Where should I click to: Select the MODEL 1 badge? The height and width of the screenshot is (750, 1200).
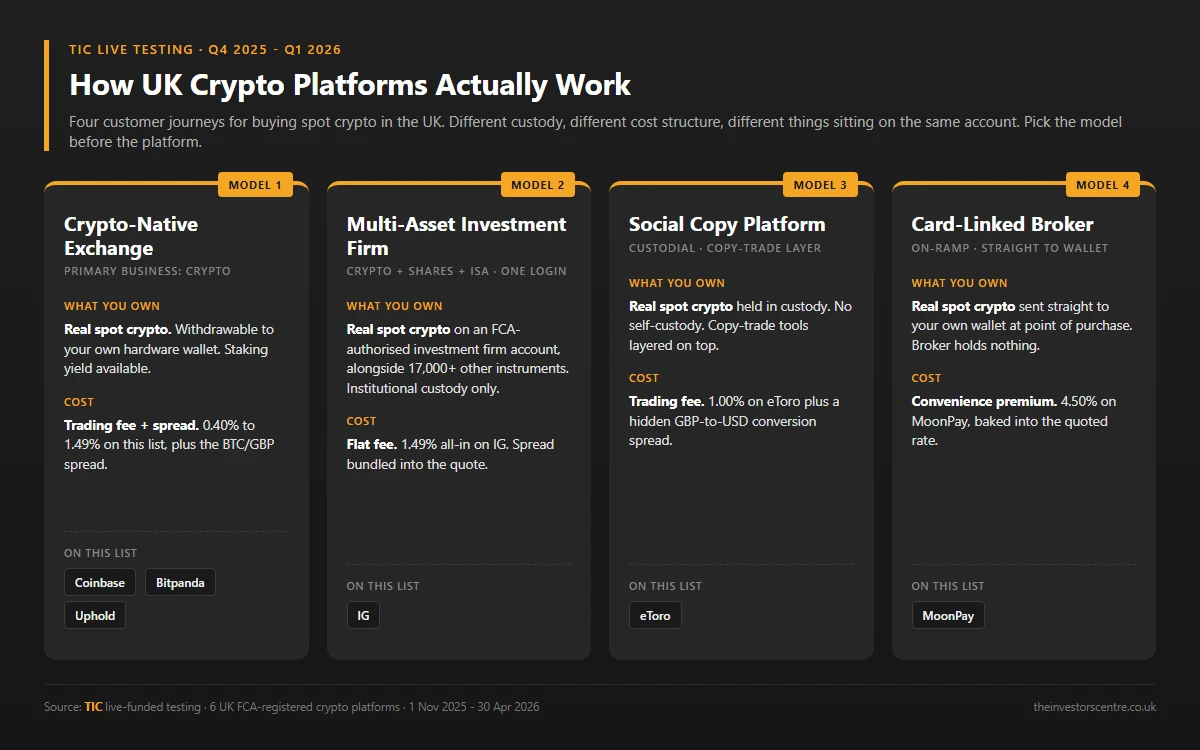tap(255, 185)
